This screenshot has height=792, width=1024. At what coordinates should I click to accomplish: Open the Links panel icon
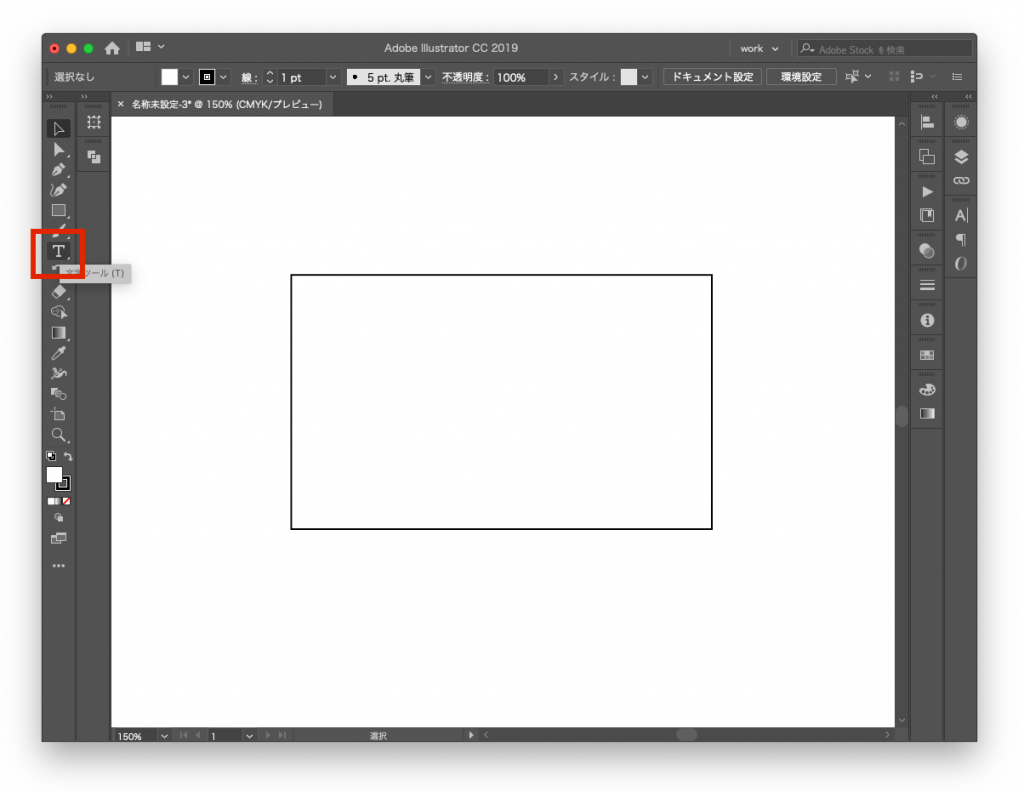coord(961,180)
